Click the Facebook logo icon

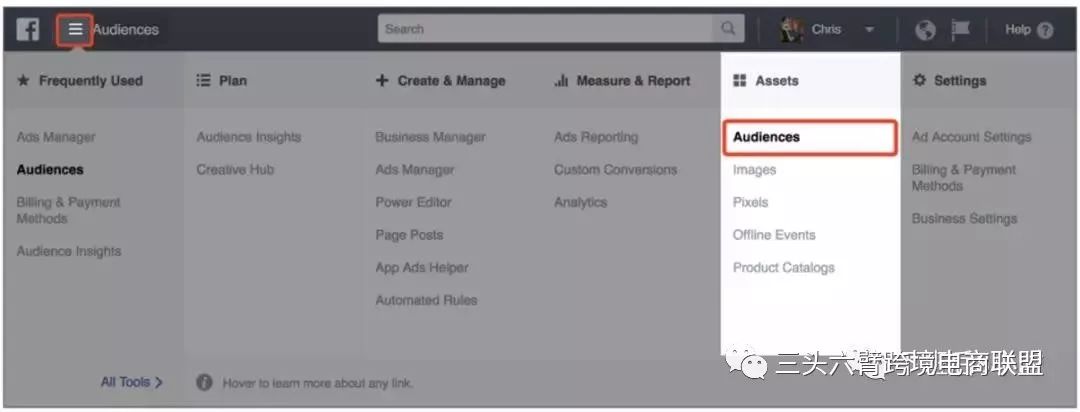pyautogui.click(x=28, y=30)
